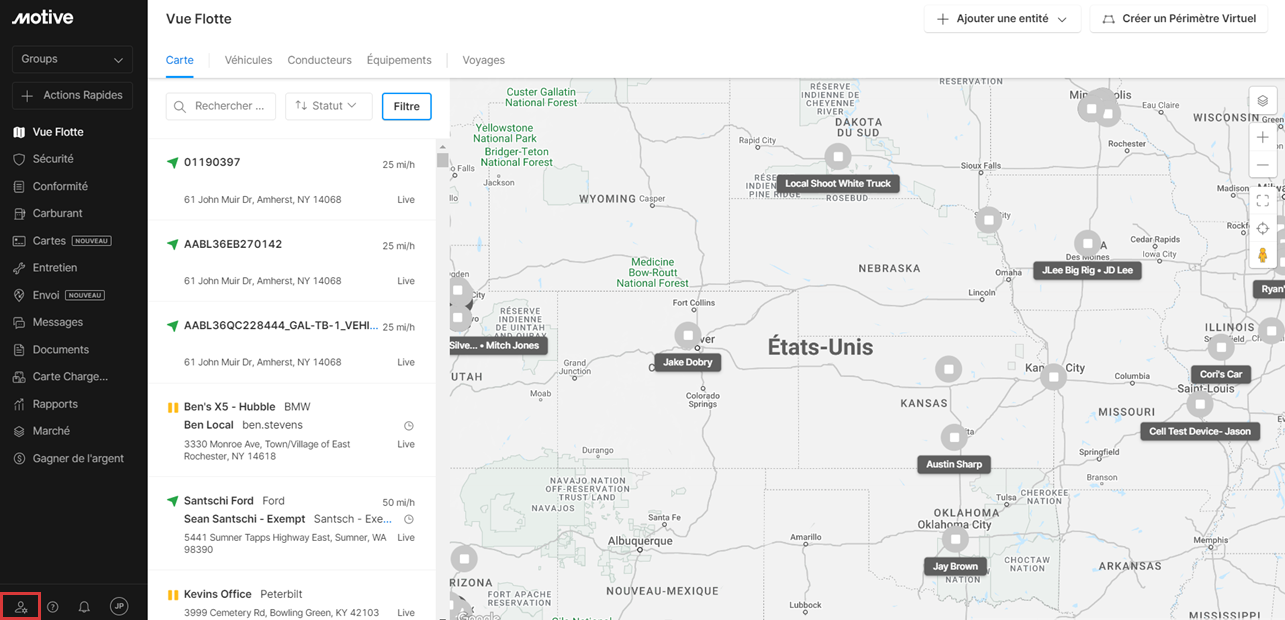Click the Conformité sidebar icon
Viewport: 1285px width, 620px height.
pyautogui.click(x=19, y=186)
